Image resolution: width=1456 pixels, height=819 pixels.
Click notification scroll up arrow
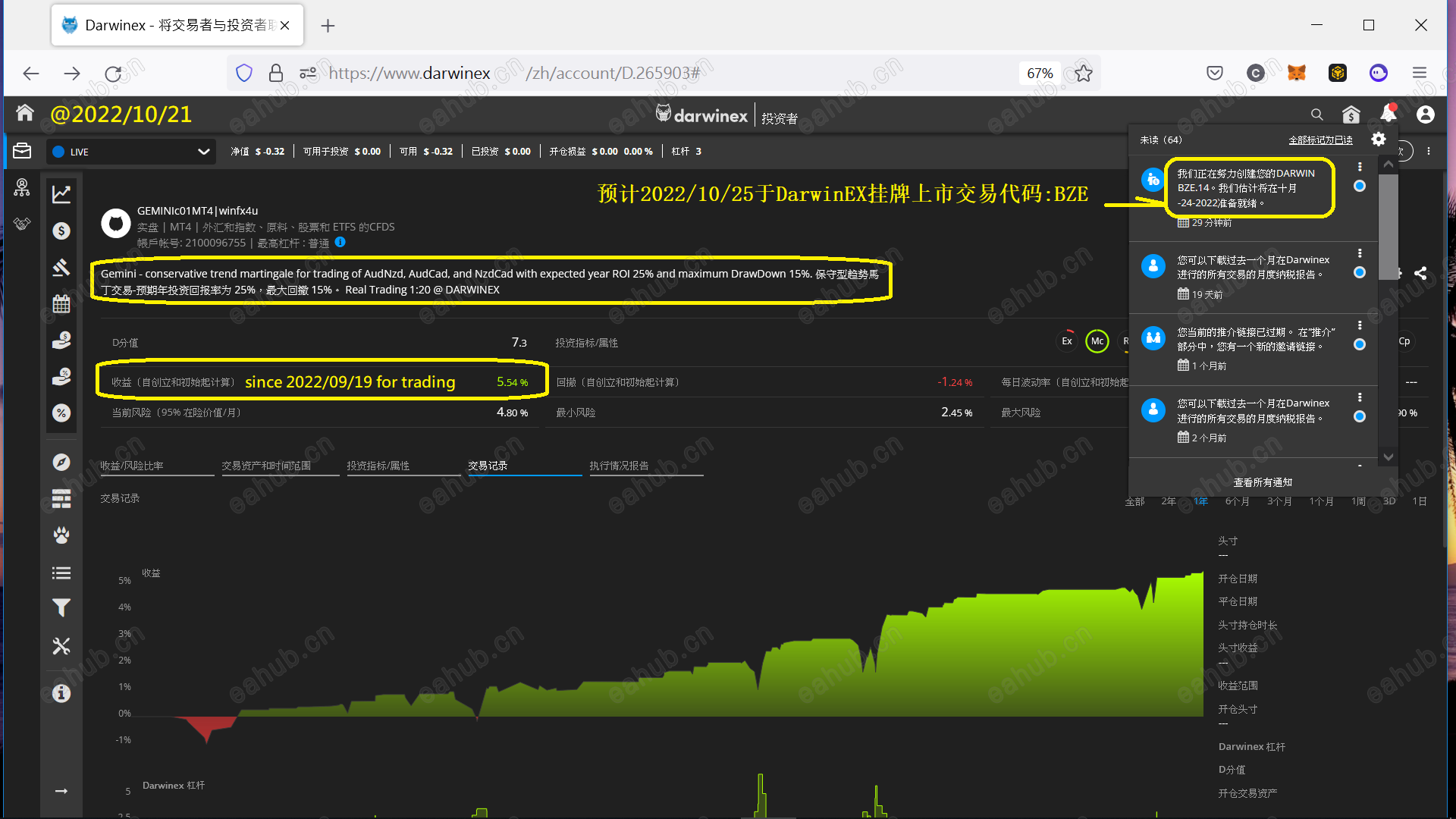pyautogui.click(x=1388, y=165)
